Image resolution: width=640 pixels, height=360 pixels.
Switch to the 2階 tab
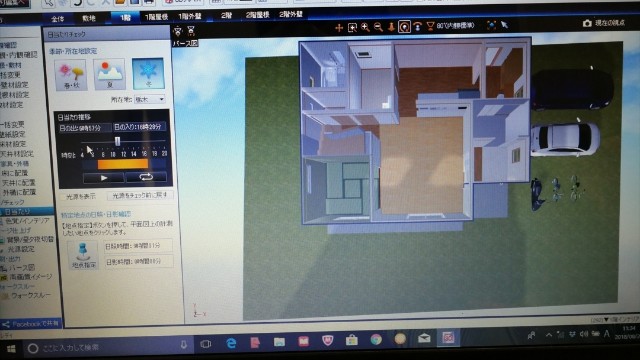click(226, 16)
